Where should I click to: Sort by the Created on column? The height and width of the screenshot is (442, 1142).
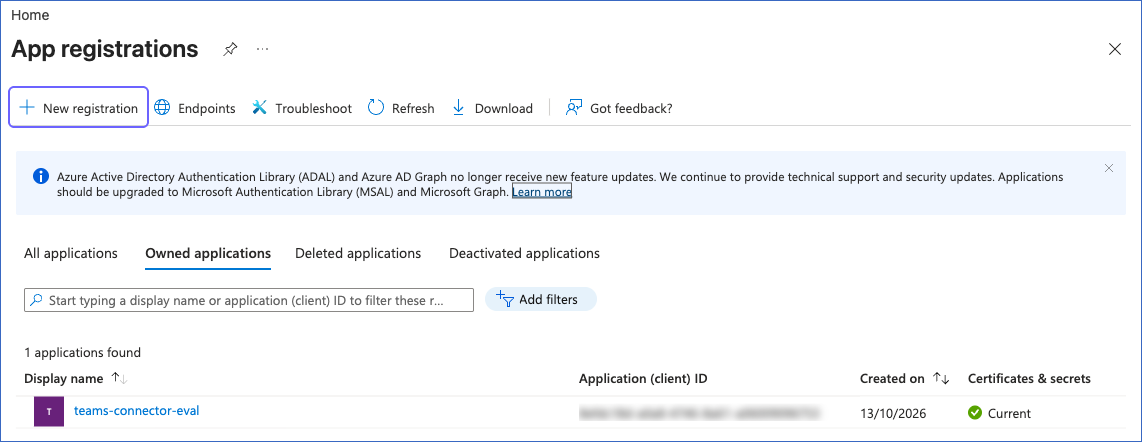(x=905, y=379)
